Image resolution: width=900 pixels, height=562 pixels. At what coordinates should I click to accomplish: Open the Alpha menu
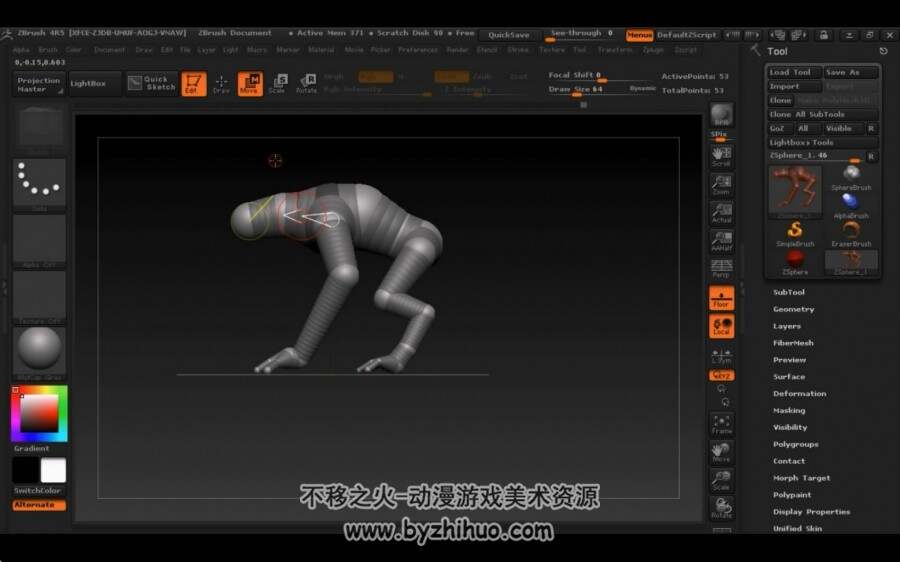tap(21, 50)
